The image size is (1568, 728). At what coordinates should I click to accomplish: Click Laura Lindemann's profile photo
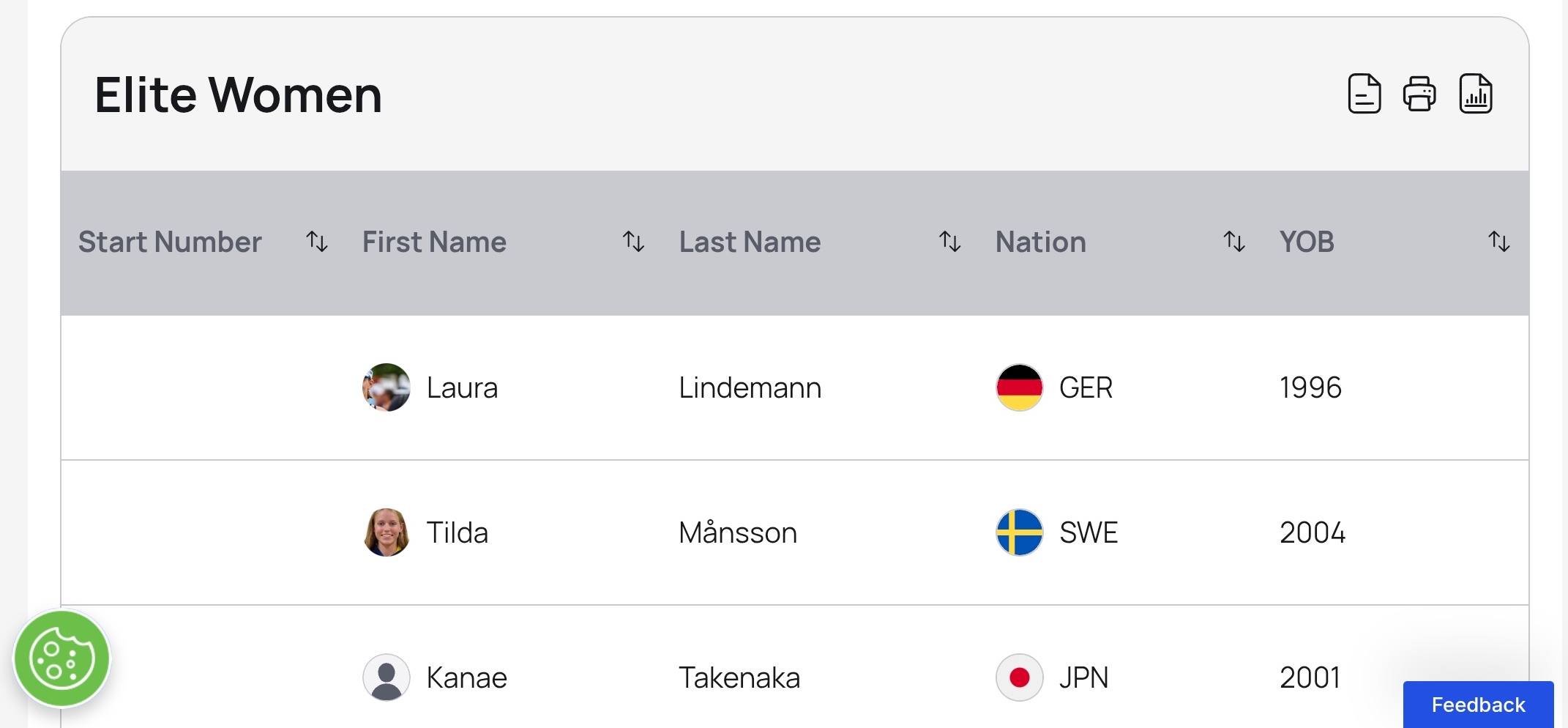coord(387,387)
